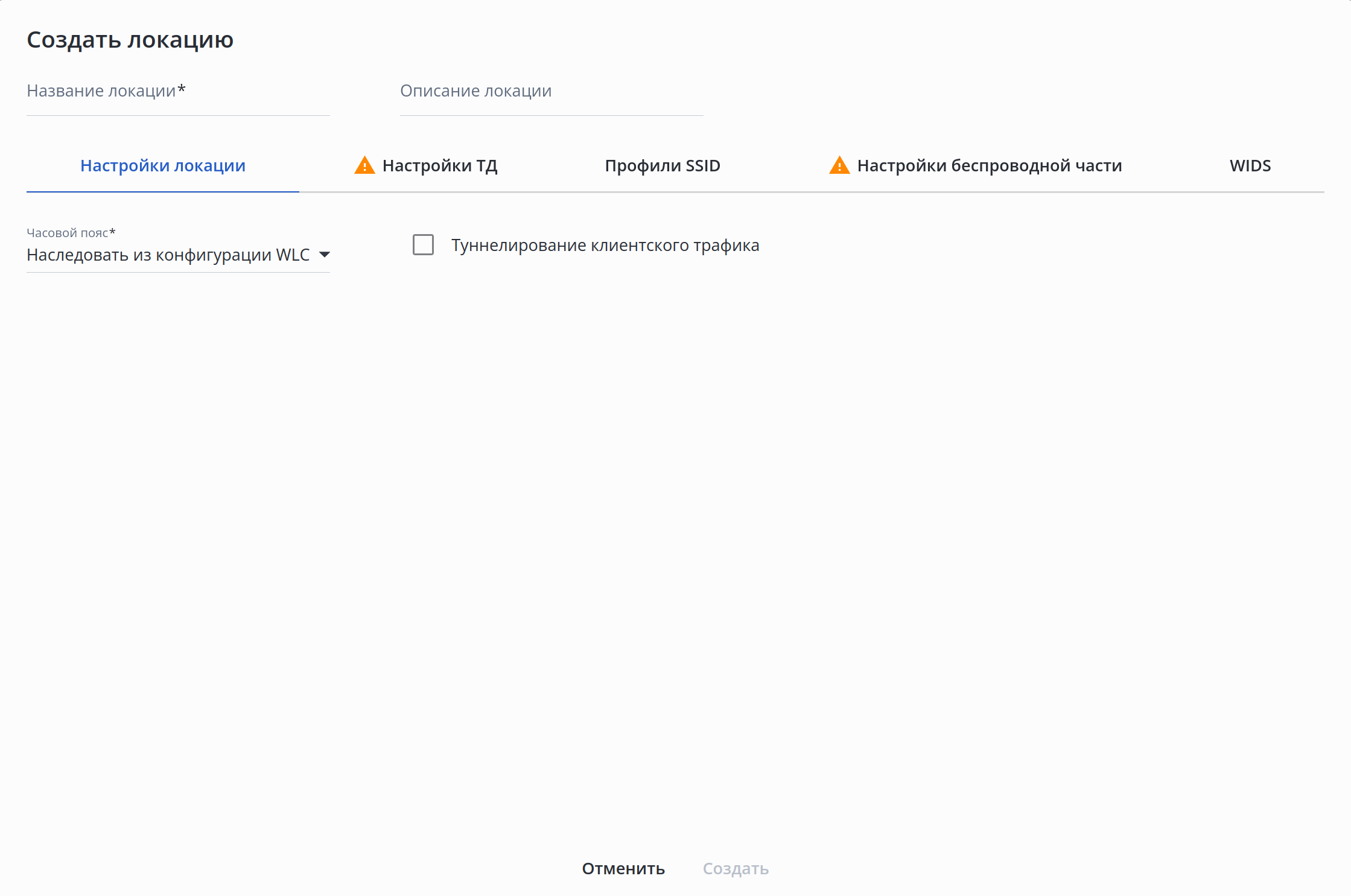Click the Часовой пояс field label

[71, 233]
